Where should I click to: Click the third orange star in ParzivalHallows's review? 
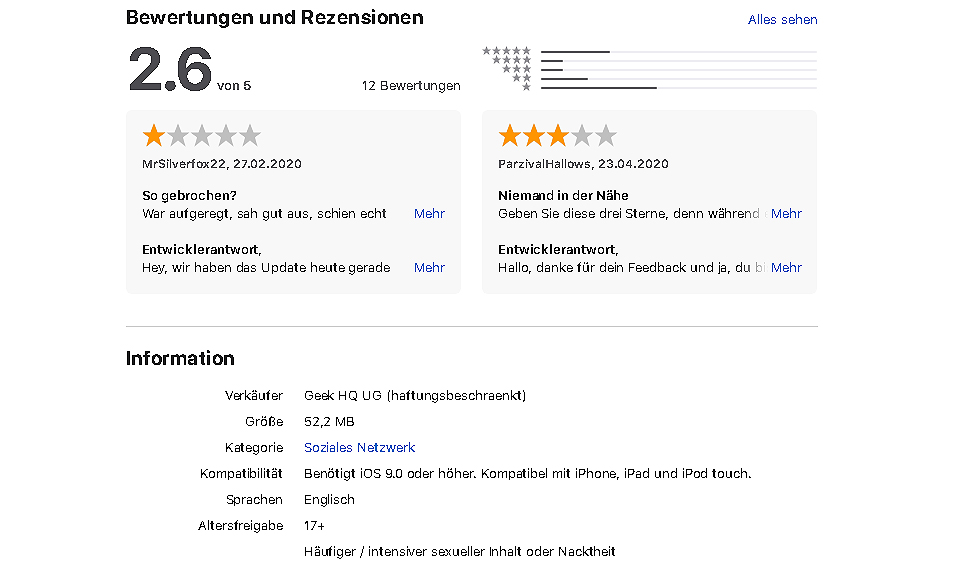coord(558,136)
